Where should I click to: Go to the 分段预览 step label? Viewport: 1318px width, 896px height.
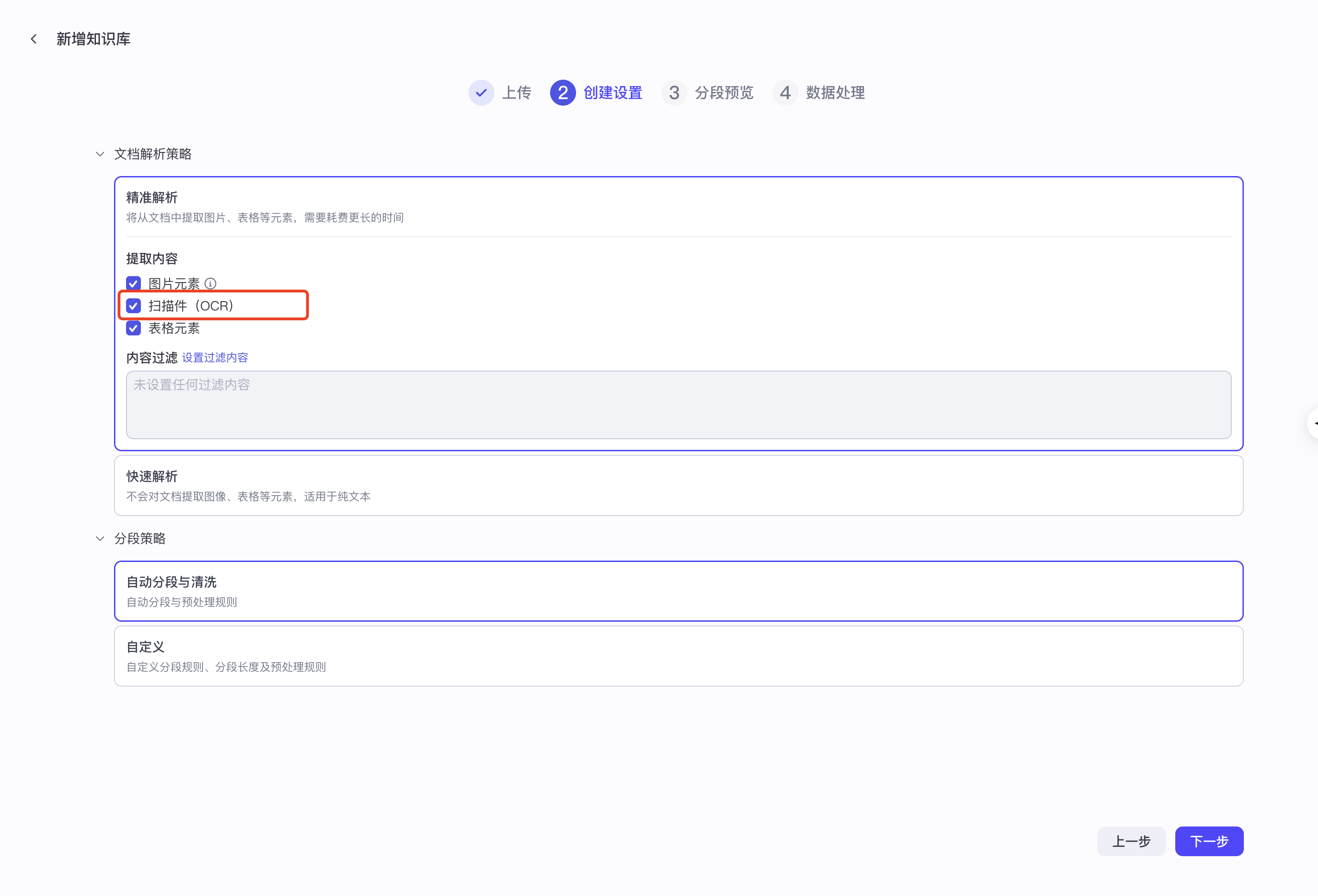point(724,93)
